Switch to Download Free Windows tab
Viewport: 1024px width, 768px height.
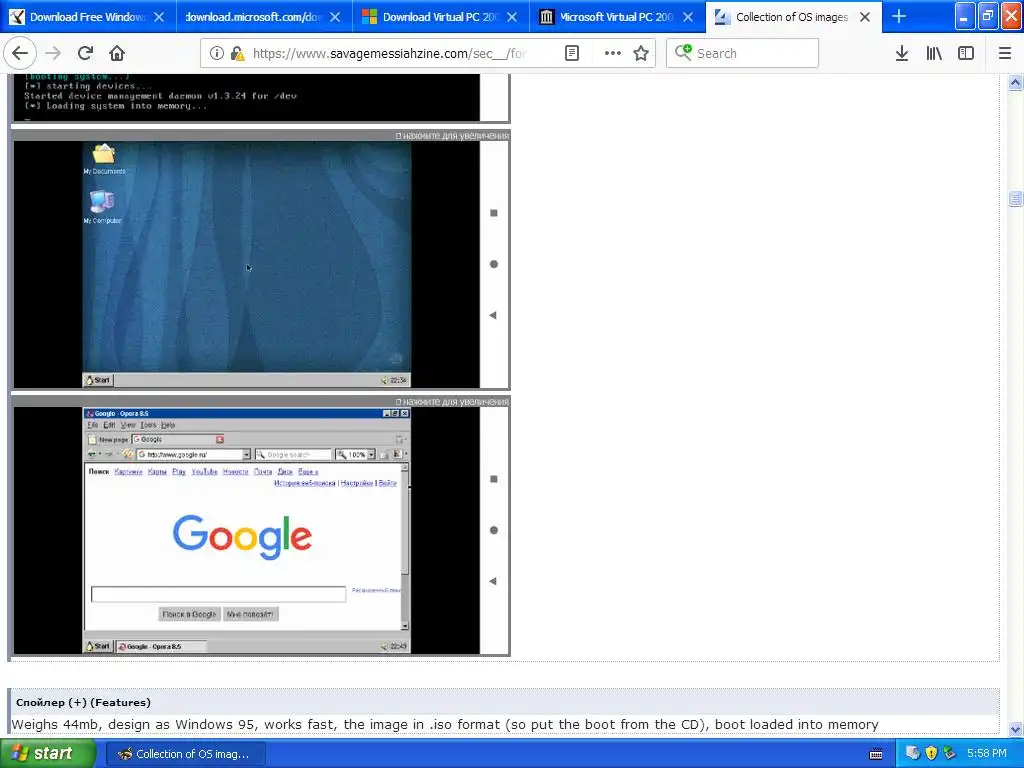click(x=88, y=17)
